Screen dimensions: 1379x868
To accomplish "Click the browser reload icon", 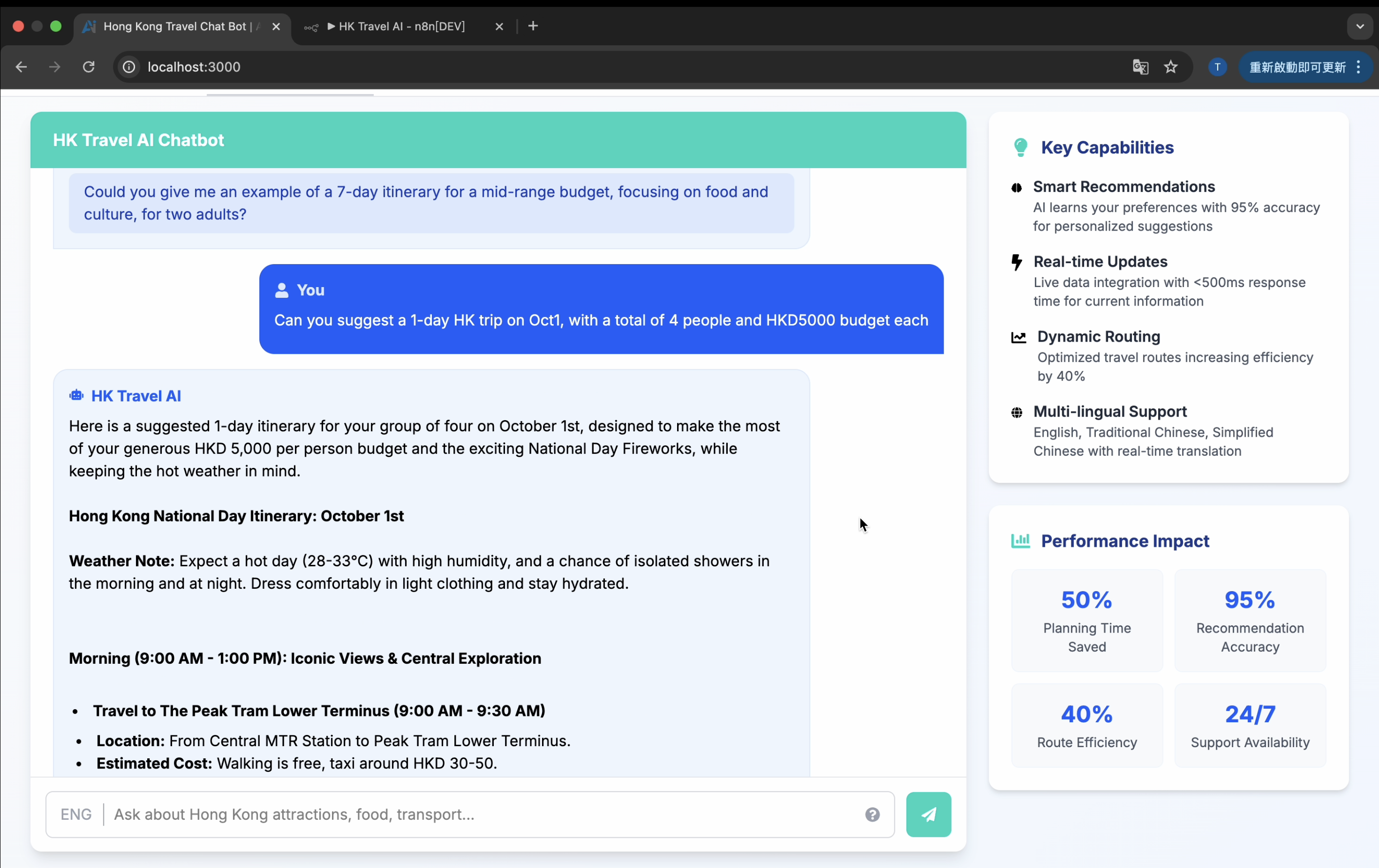I will pyautogui.click(x=88, y=67).
